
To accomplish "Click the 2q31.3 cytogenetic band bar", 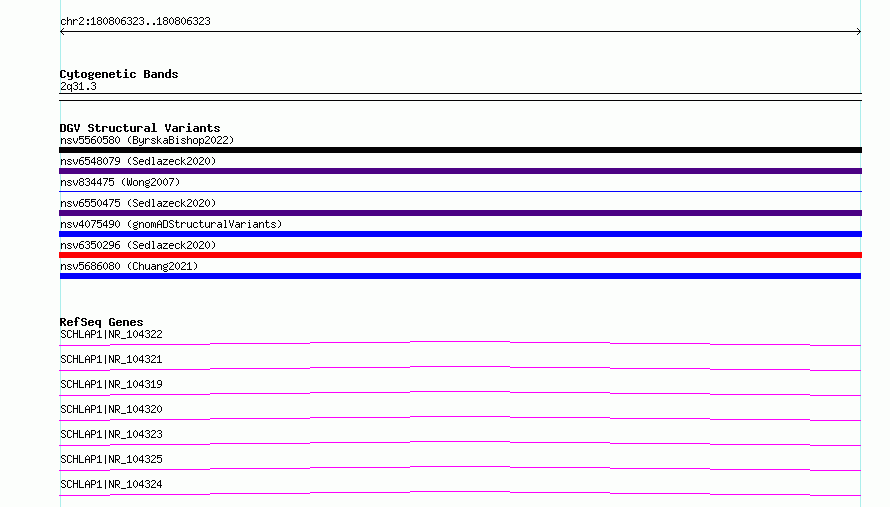I will pos(460,97).
